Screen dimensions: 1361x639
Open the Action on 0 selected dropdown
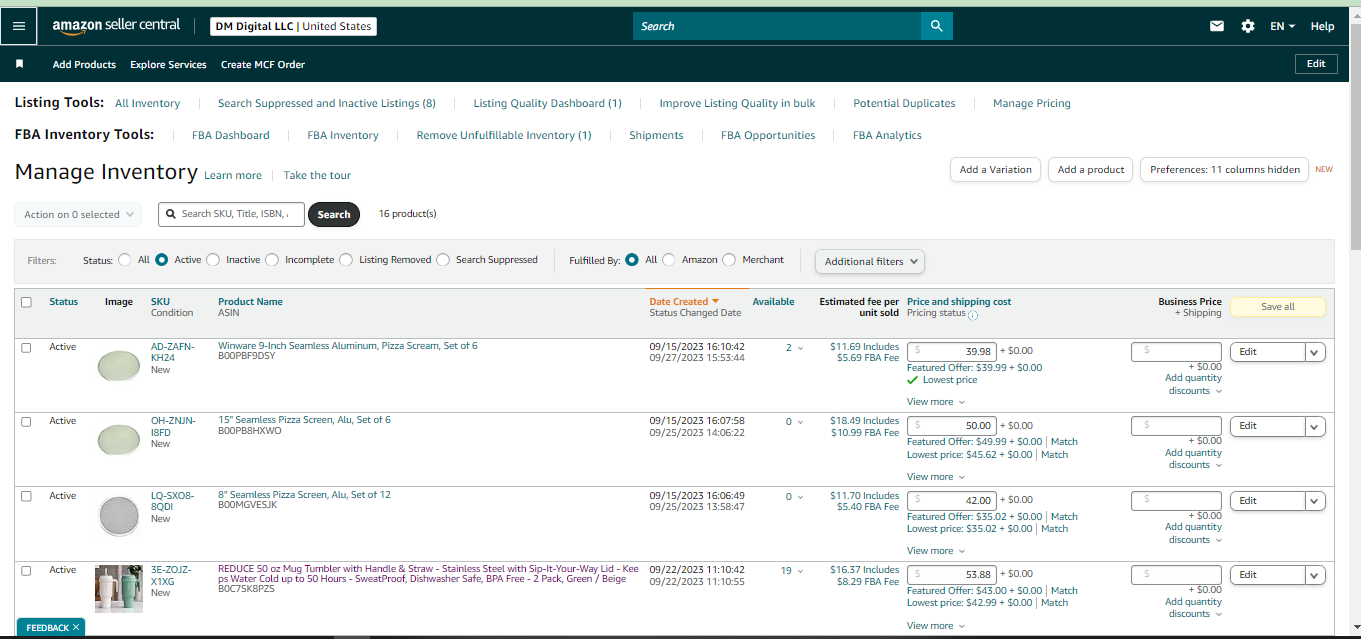(x=78, y=215)
